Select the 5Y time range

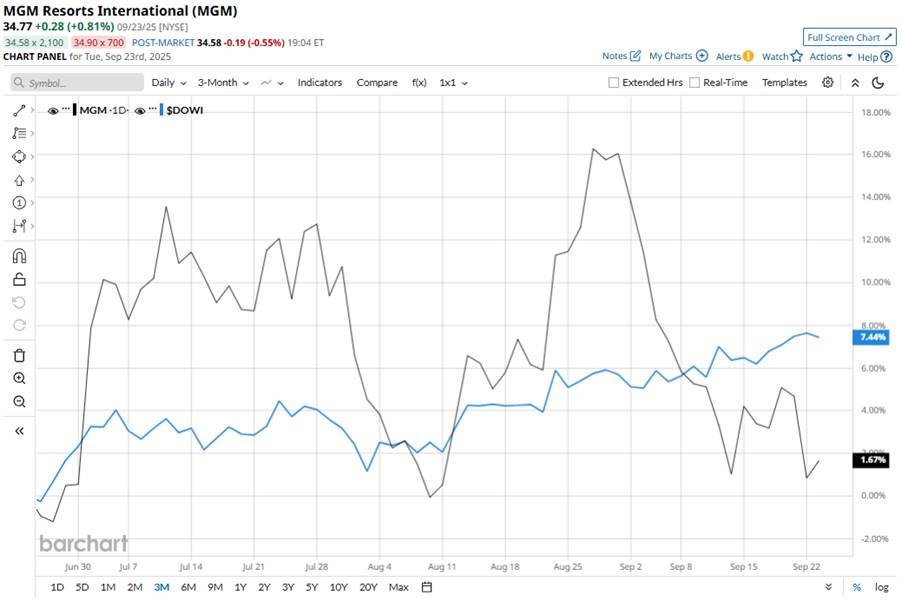[312, 587]
